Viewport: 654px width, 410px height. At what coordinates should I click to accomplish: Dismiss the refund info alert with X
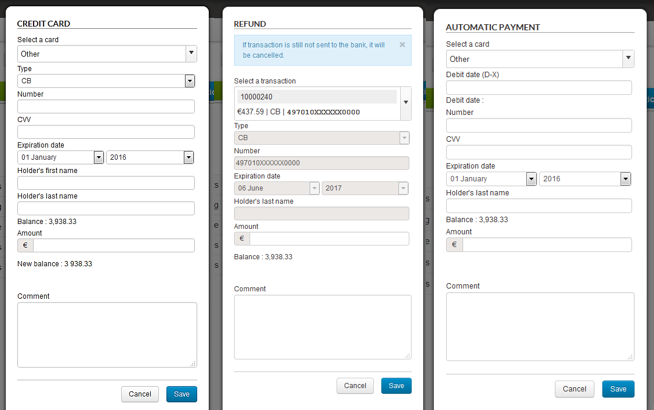(402, 45)
